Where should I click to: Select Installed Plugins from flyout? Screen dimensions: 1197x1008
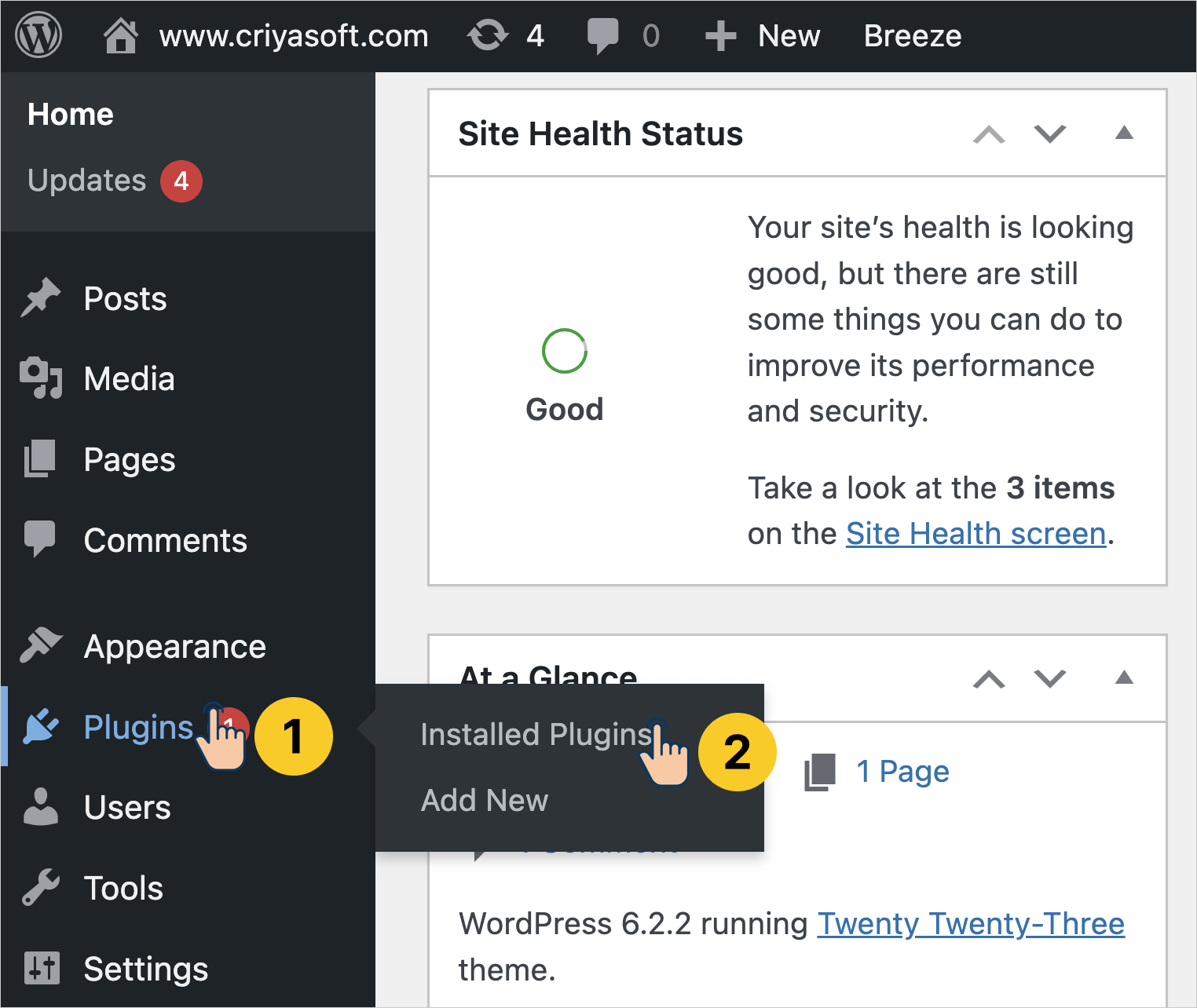[x=536, y=735]
